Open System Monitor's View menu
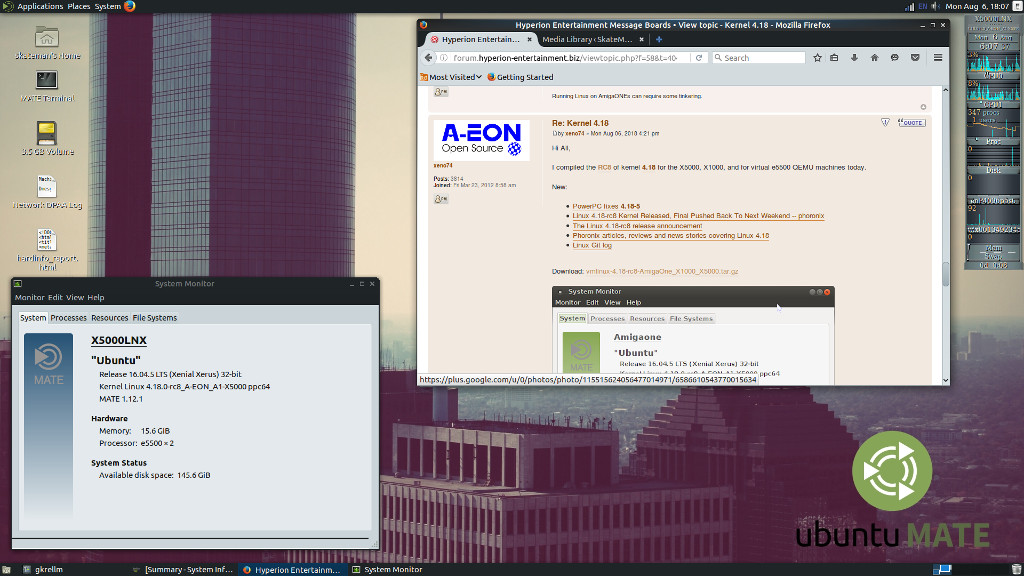 pos(75,297)
